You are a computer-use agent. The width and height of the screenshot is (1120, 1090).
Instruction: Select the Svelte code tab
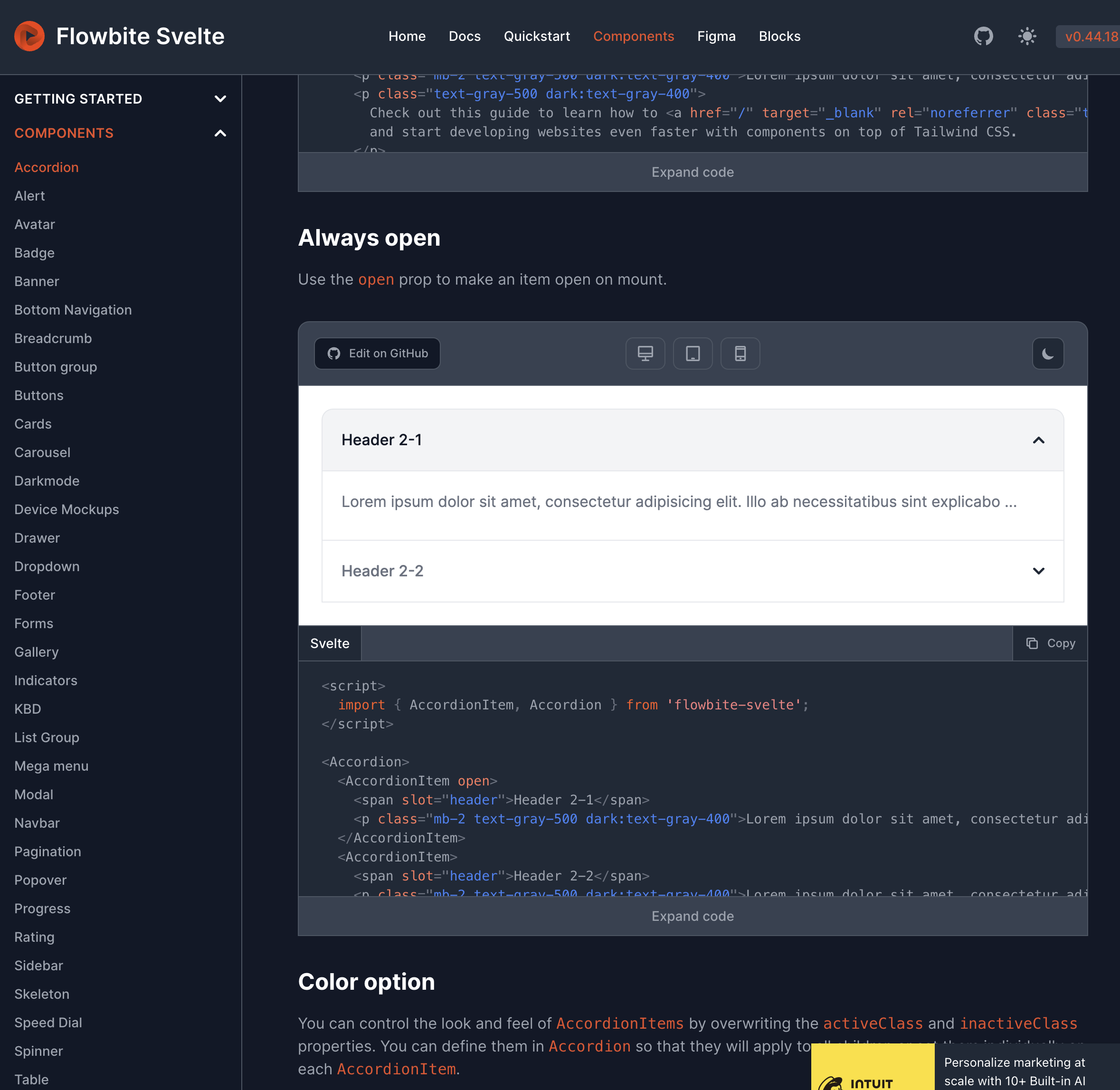click(x=329, y=643)
